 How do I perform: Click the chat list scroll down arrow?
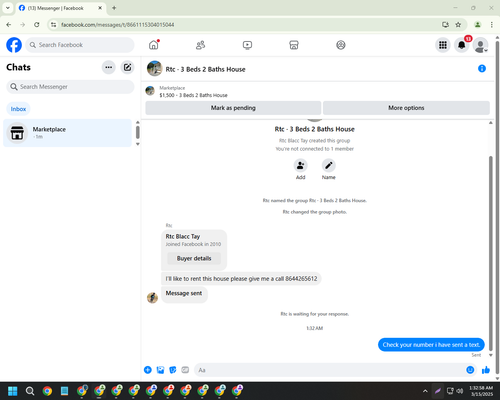(138, 144)
